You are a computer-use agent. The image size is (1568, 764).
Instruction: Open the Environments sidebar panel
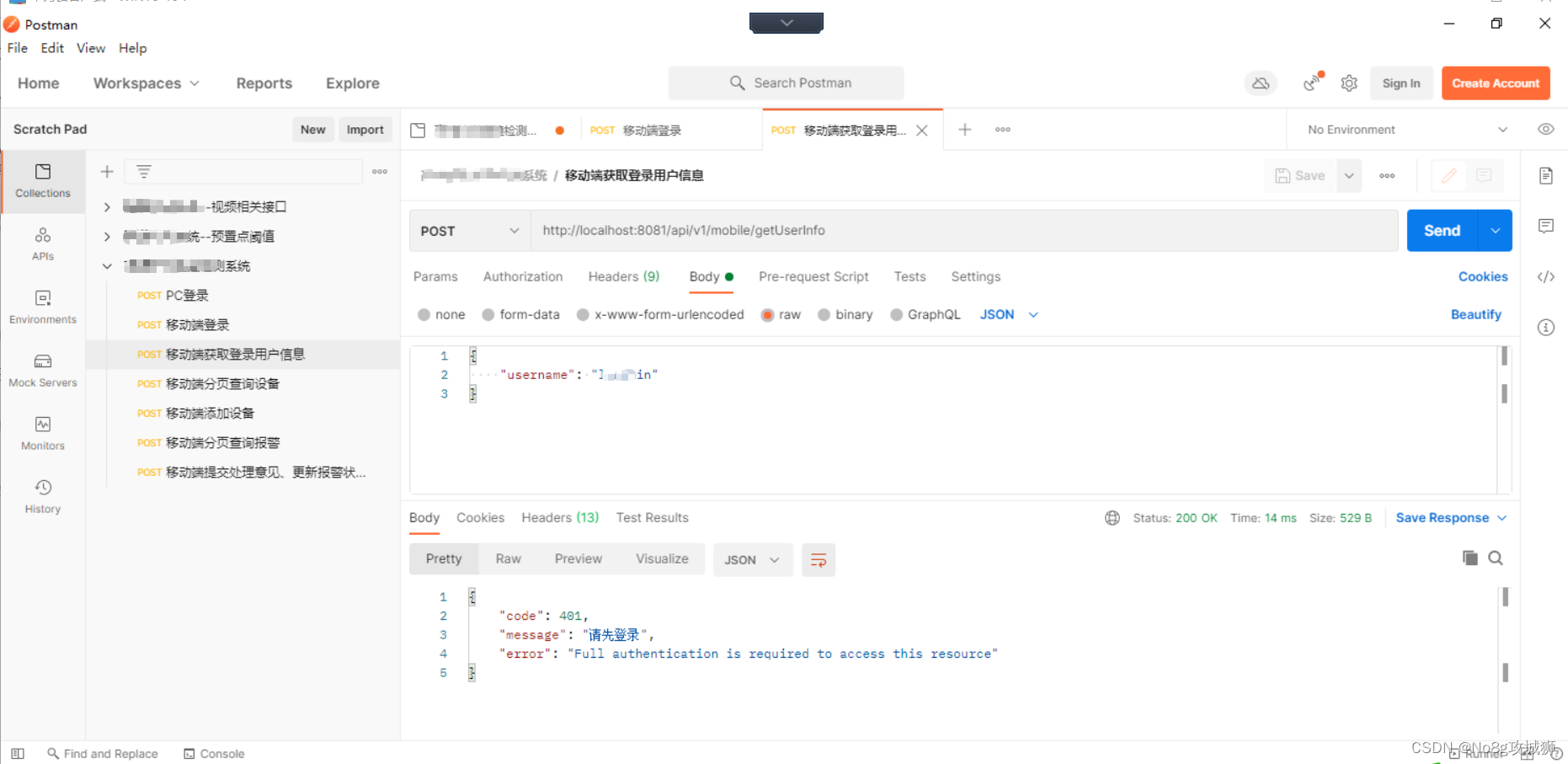pyautogui.click(x=43, y=307)
